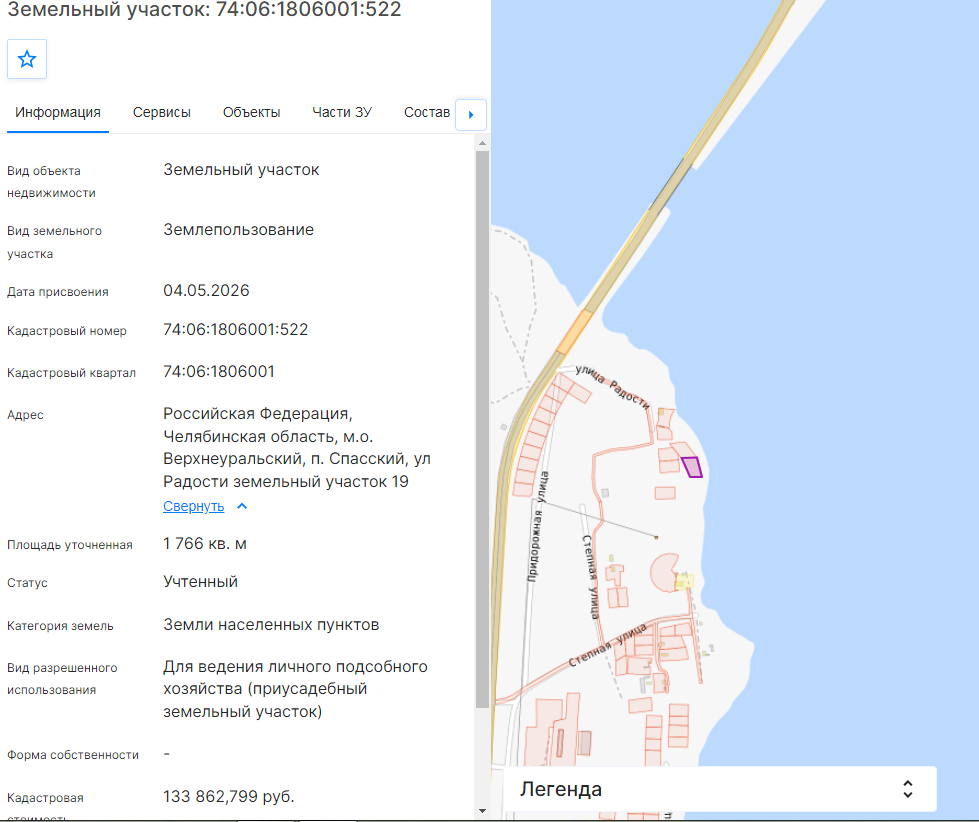Open the Состав tab
This screenshot has width=979, height=822.
coord(427,112)
